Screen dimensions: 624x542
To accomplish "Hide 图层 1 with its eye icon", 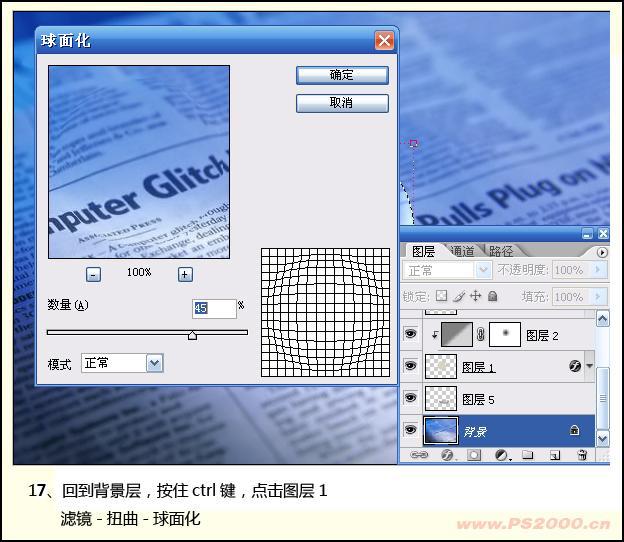I will pyautogui.click(x=410, y=365).
